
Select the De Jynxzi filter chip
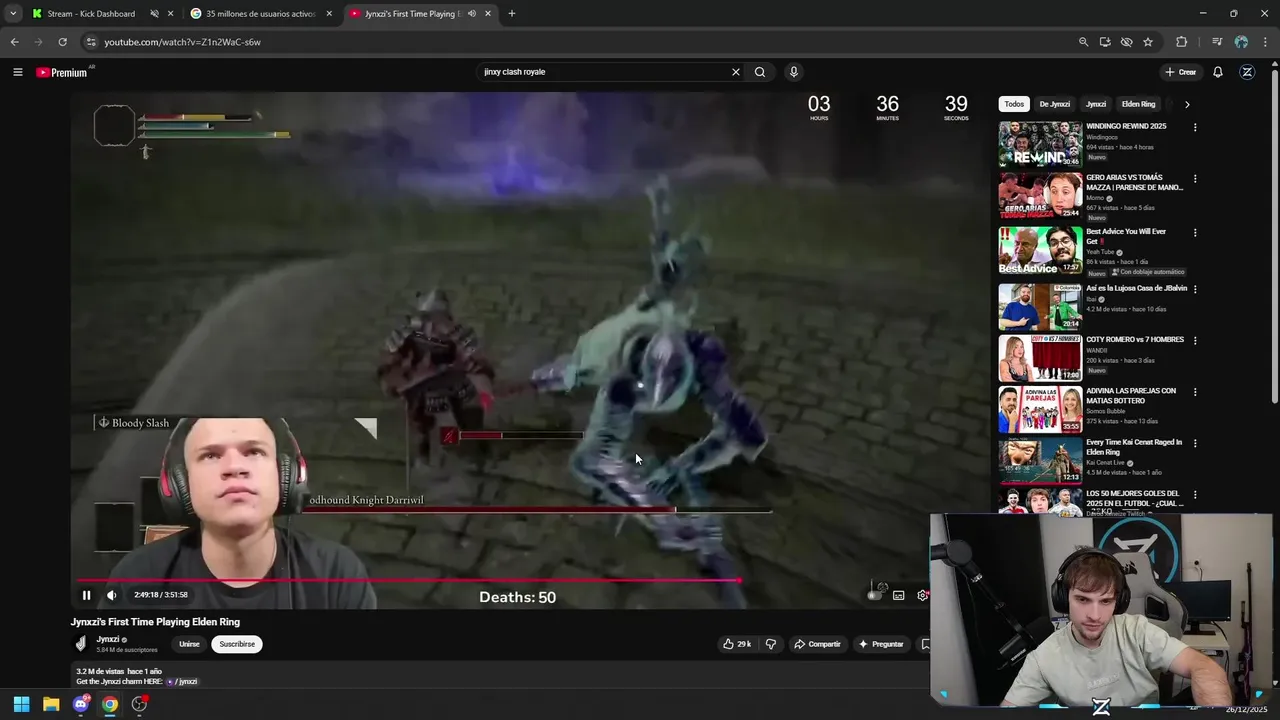[x=1054, y=104]
